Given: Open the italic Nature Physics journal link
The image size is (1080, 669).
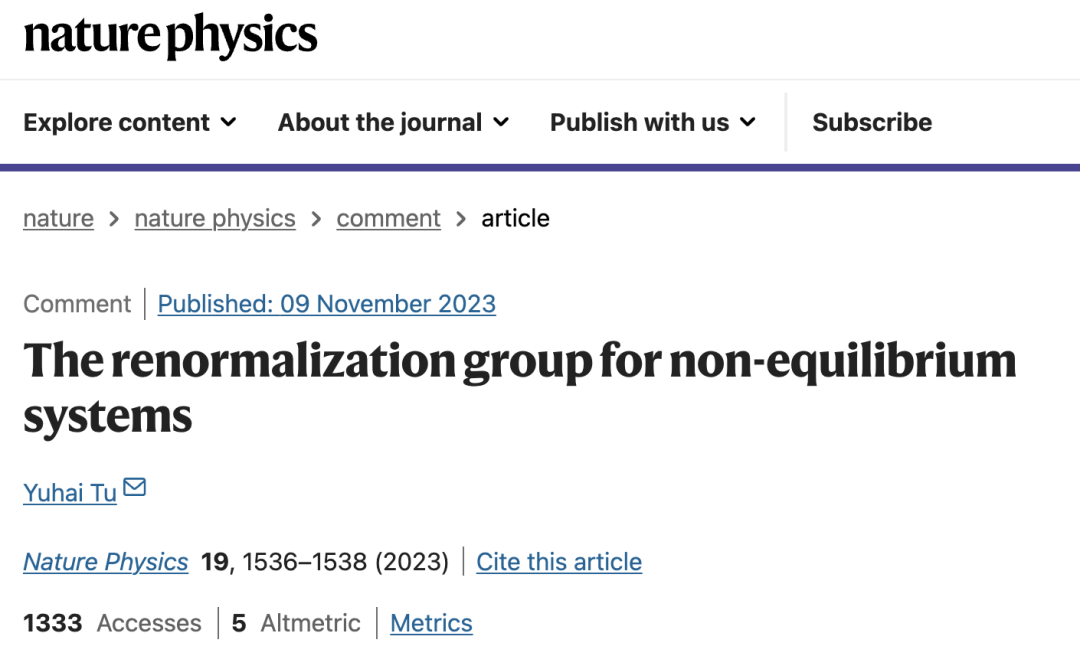Looking at the screenshot, I should (x=105, y=562).
